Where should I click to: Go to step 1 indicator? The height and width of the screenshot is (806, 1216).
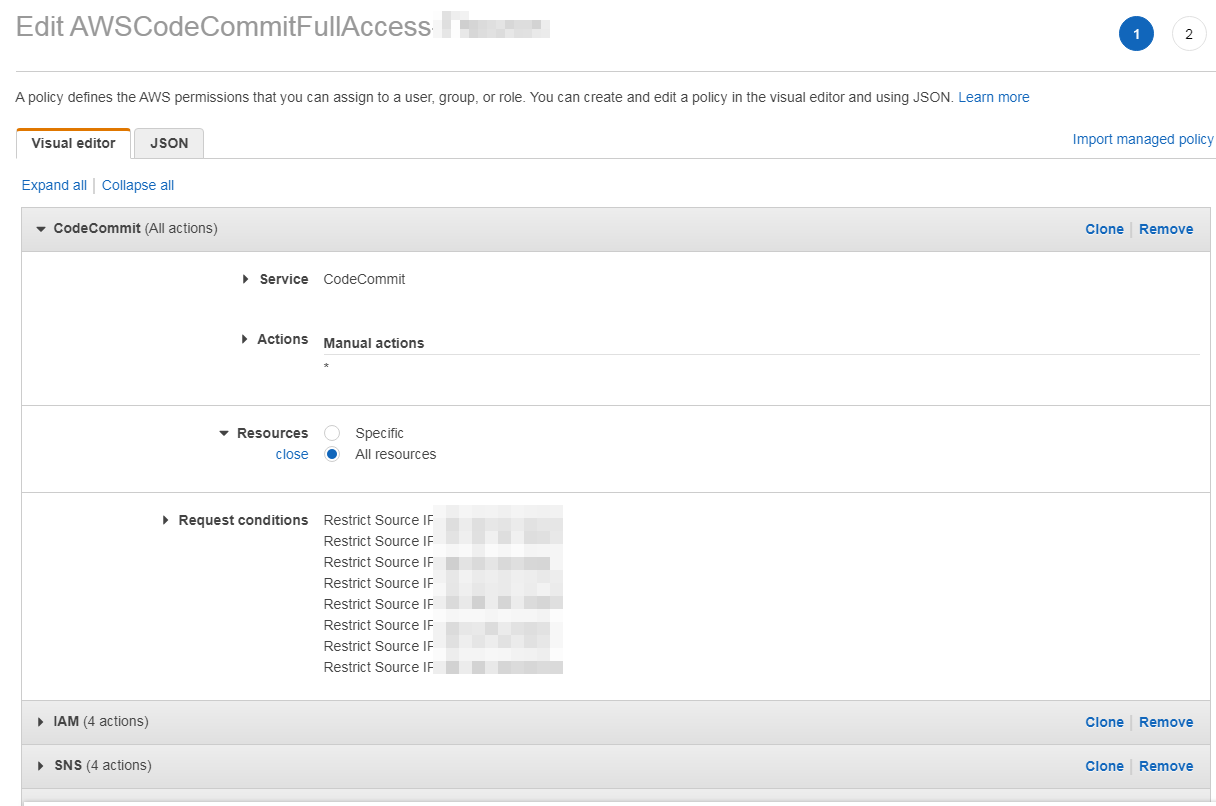1136,34
